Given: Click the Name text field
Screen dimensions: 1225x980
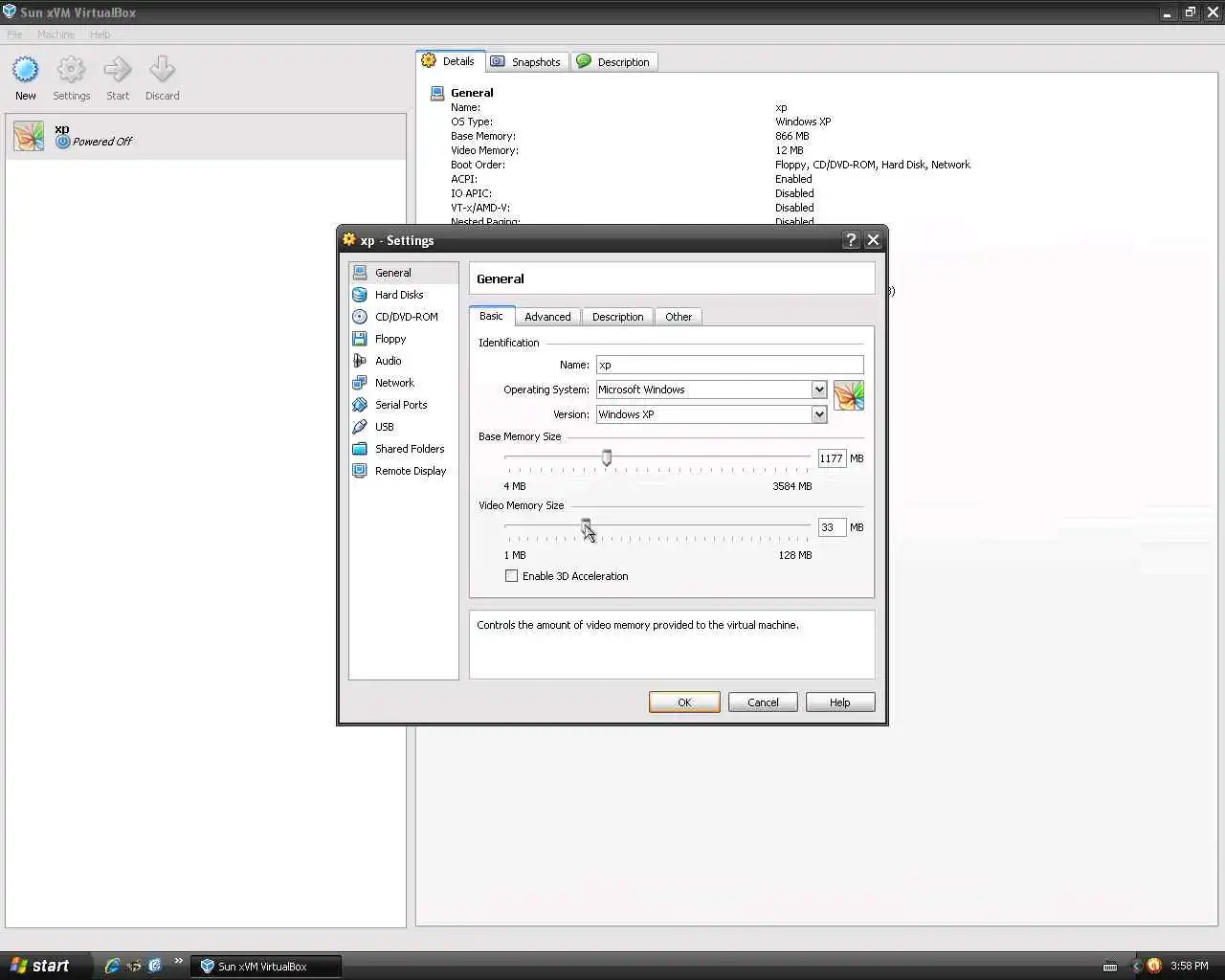Looking at the screenshot, I should (729, 365).
